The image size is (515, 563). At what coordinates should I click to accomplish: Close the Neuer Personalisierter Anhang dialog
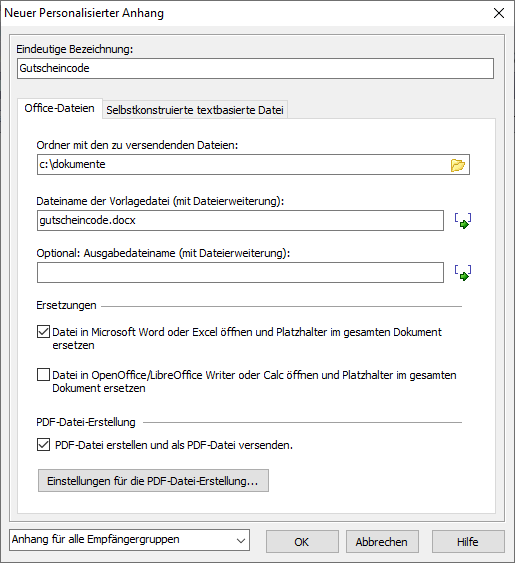pyautogui.click(x=499, y=13)
